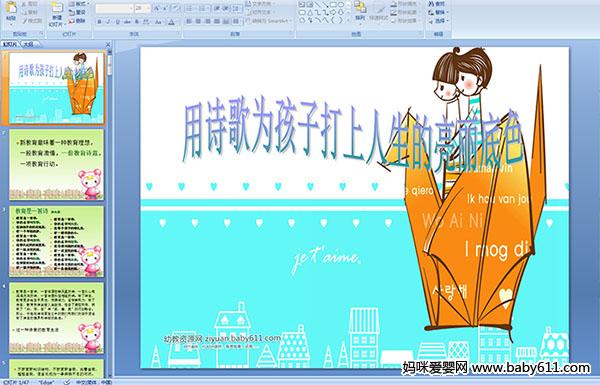This screenshot has width=600, height=385.
Task: Select the oval shape in gallery
Action: pyautogui.click(x=341, y=4)
